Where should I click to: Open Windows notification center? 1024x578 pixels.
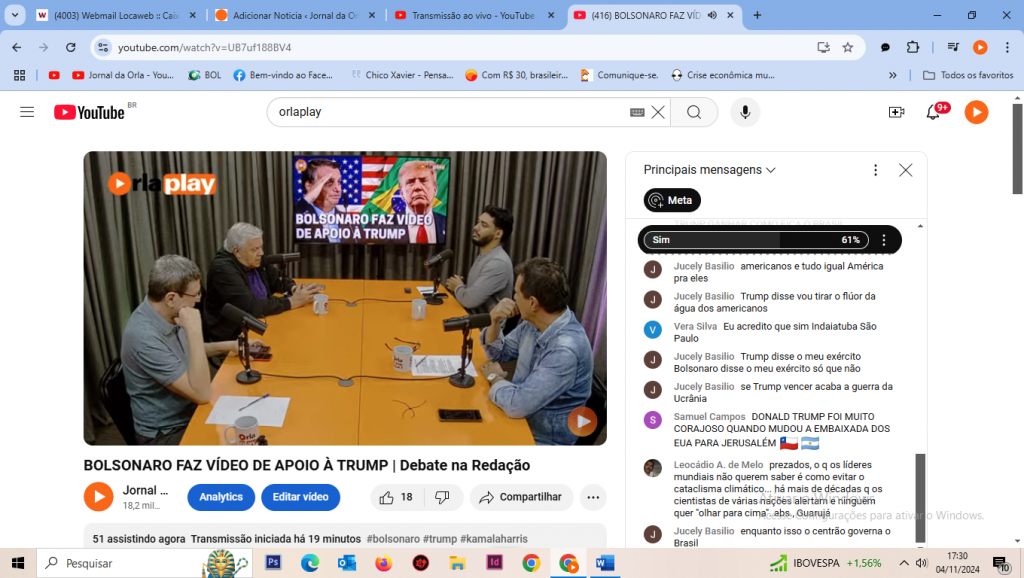[x=1001, y=564]
